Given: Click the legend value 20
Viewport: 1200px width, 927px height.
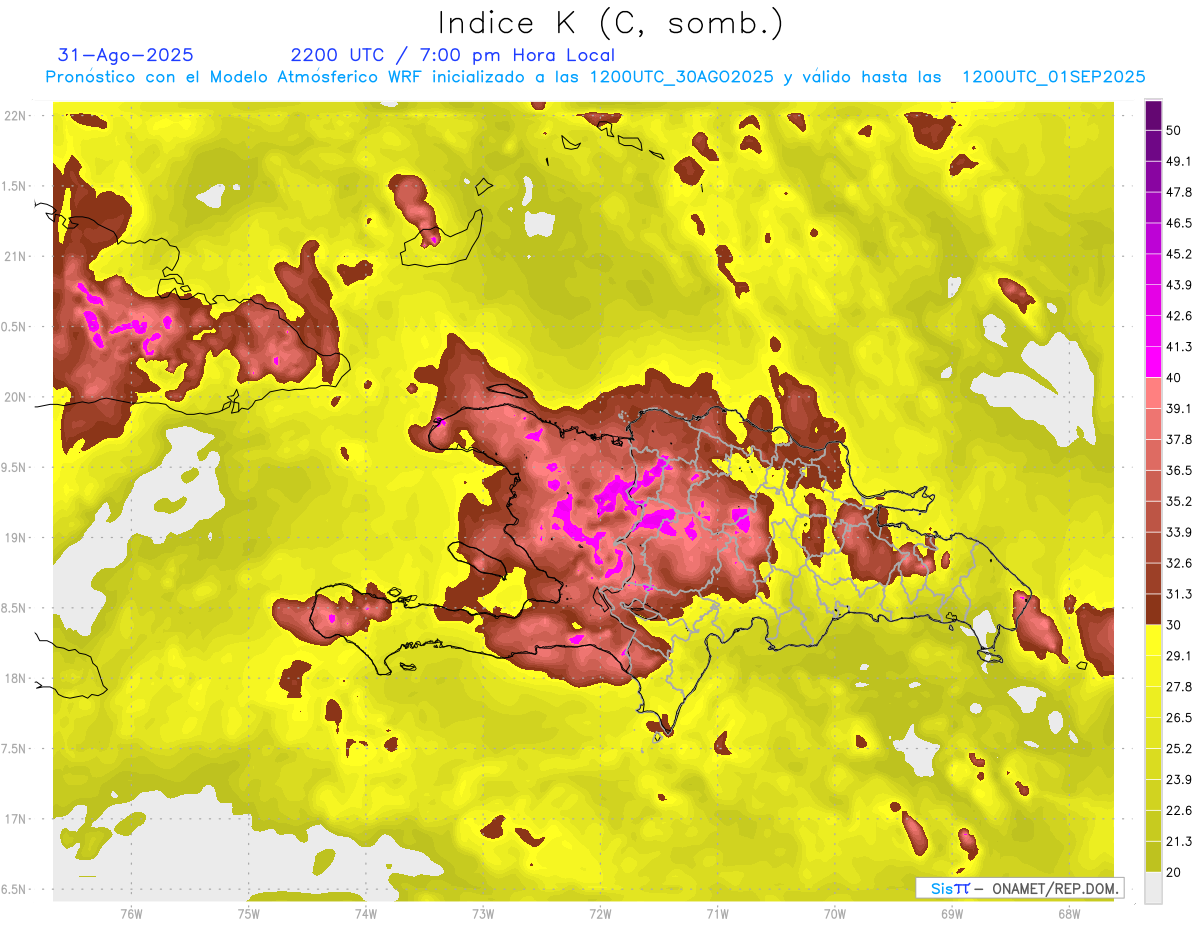Looking at the screenshot, I should click(x=1176, y=873).
